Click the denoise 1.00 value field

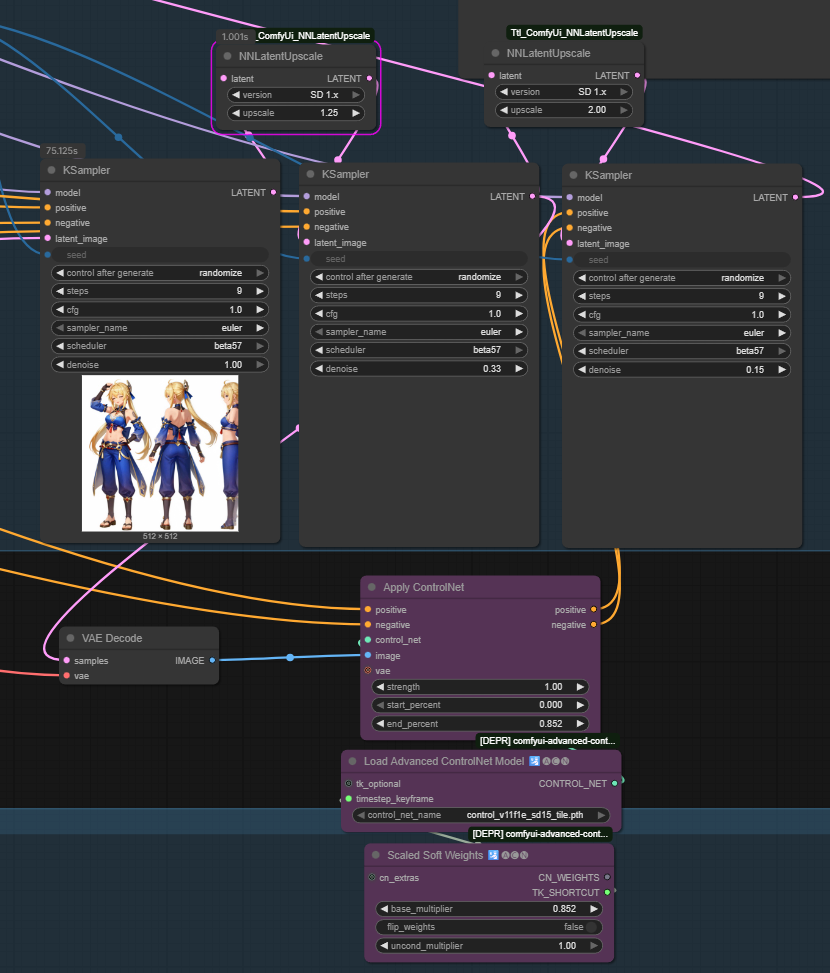[159, 365]
